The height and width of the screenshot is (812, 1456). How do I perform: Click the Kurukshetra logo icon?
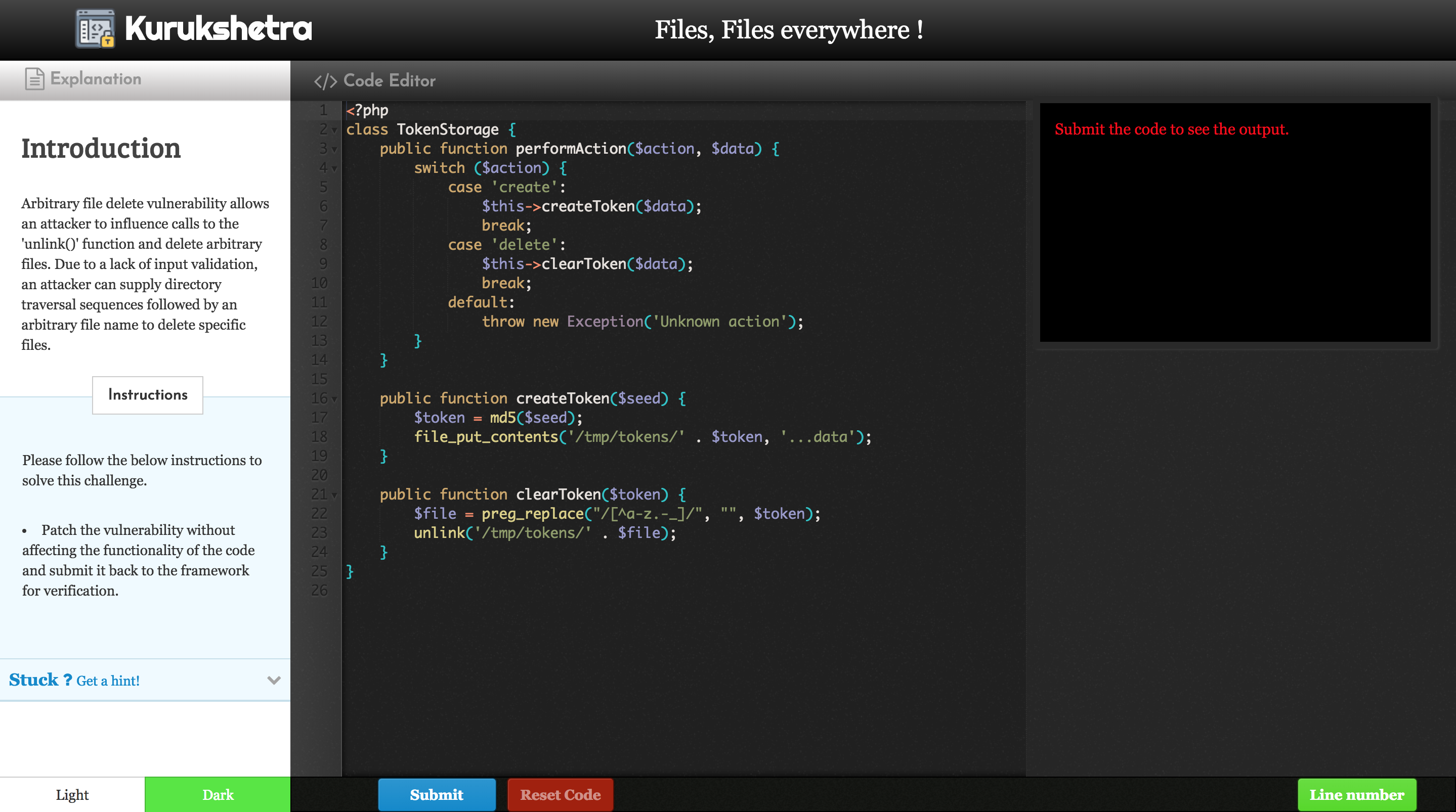(x=95, y=28)
